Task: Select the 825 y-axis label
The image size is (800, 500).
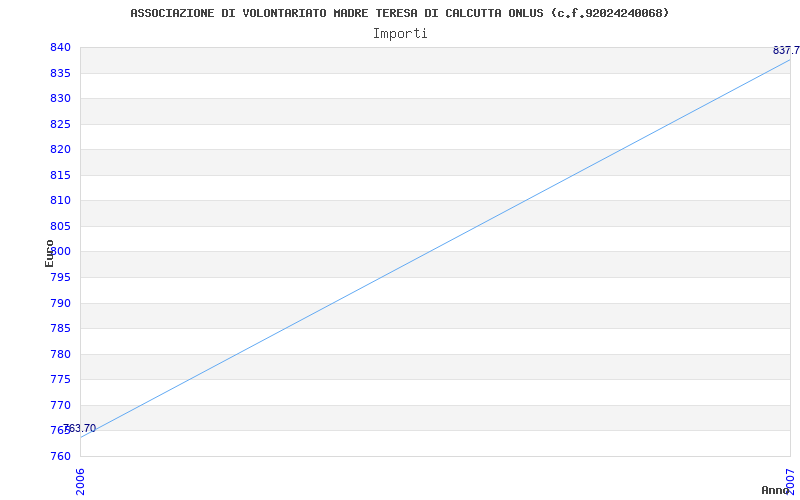Action: tap(60, 124)
